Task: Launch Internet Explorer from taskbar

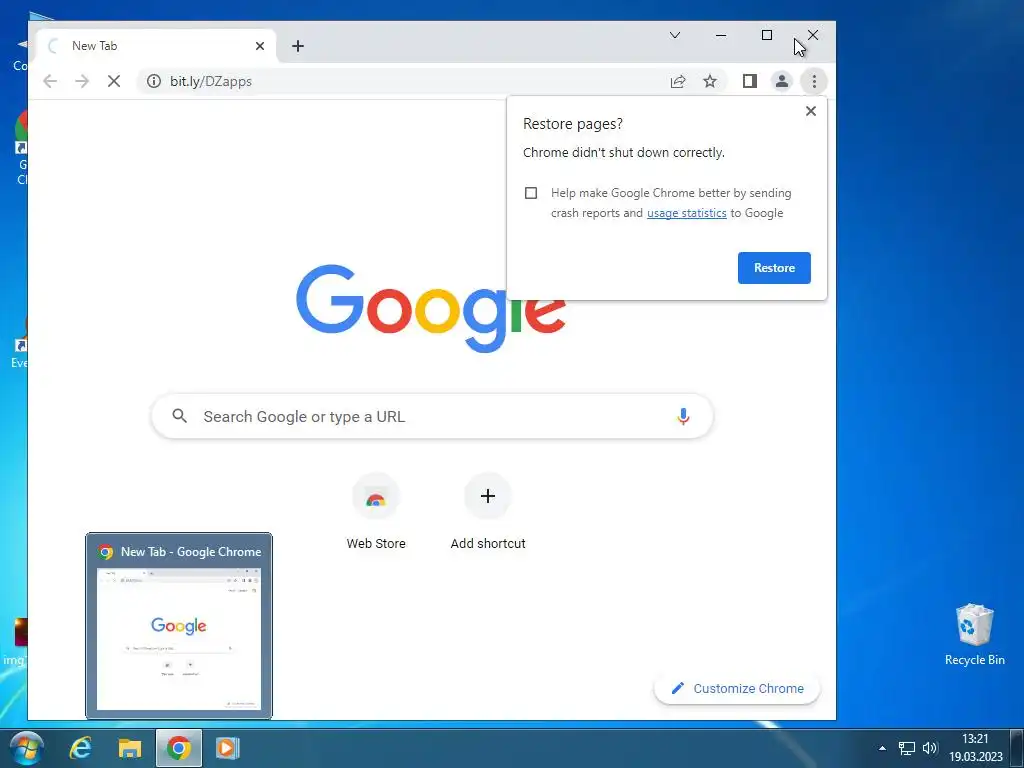Action: point(81,748)
